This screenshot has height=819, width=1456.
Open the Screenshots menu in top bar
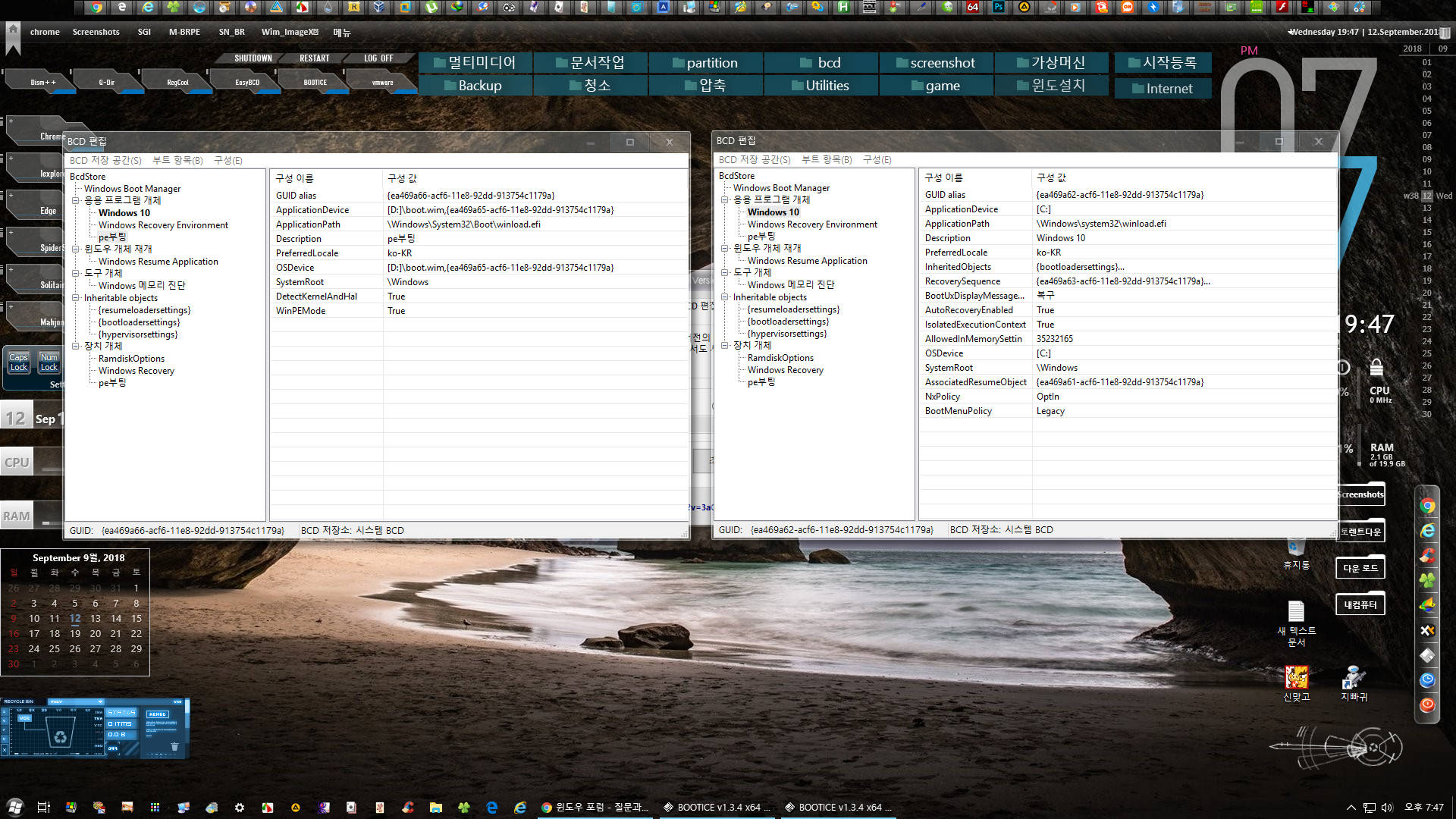pos(96,33)
